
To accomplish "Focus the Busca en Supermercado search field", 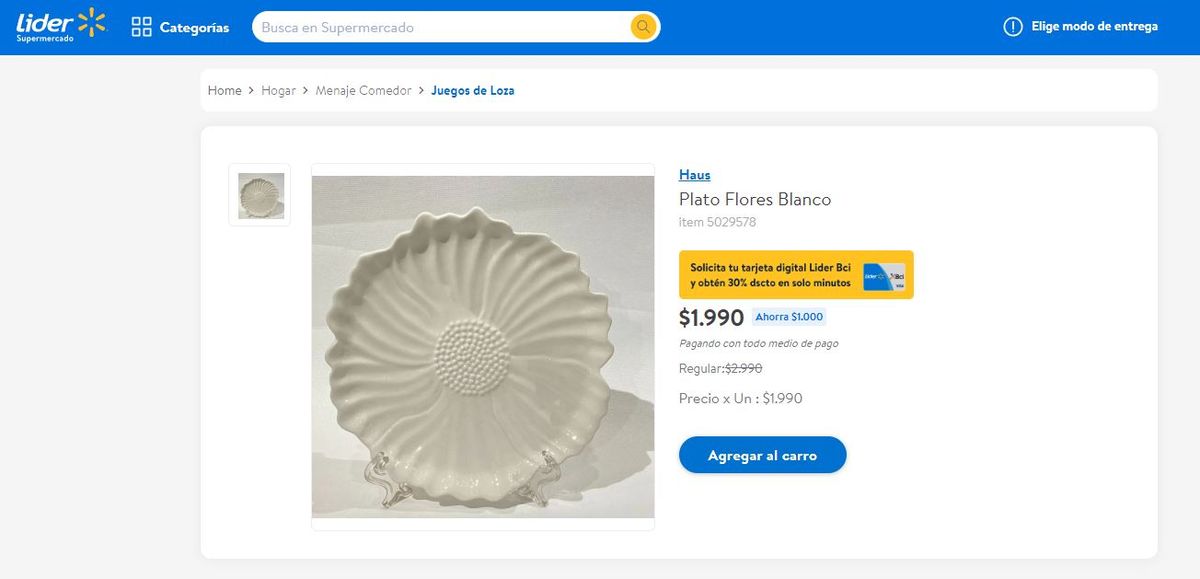I will point(440,27).
